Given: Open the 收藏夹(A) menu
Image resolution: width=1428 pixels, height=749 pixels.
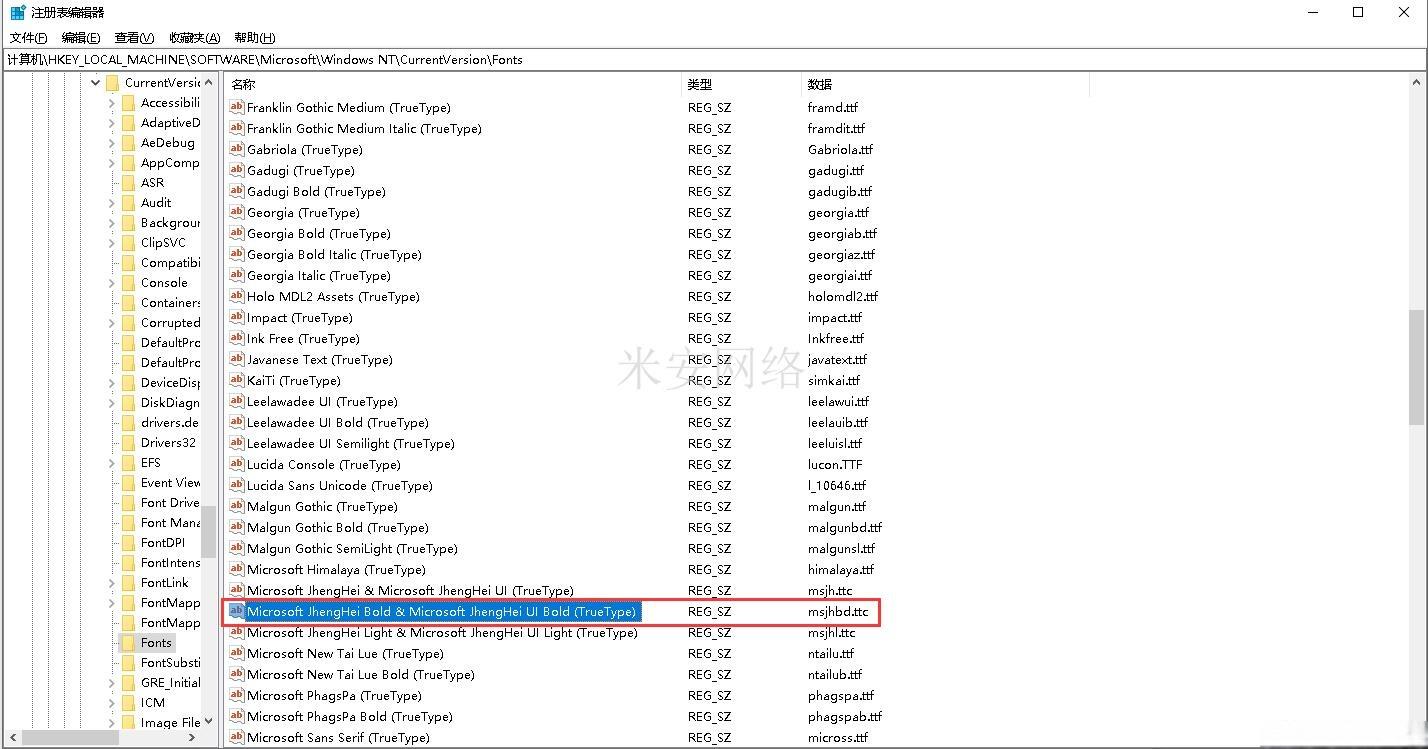Looking at the screenshot, I should (194, 37).
